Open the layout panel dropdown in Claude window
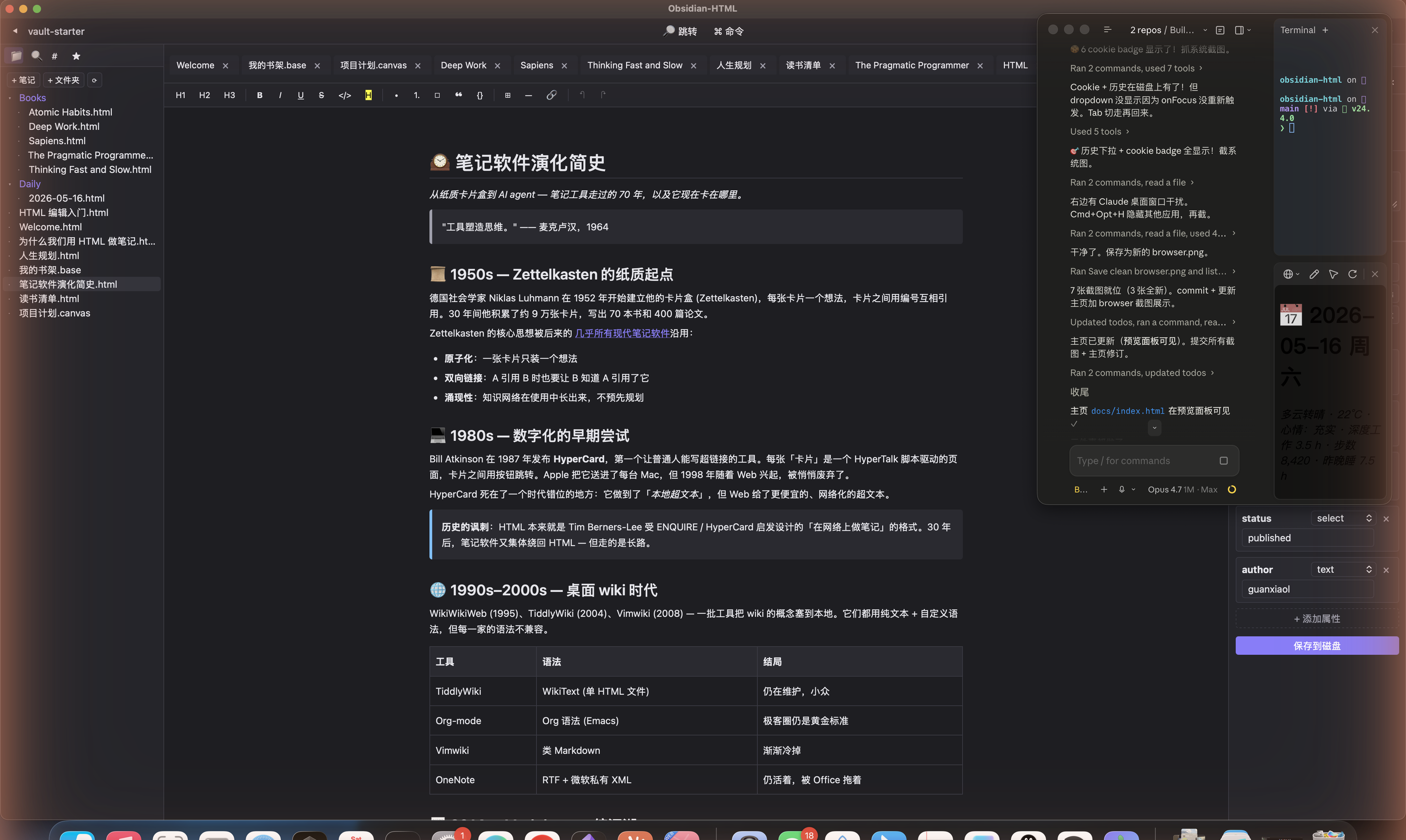 1242,30
